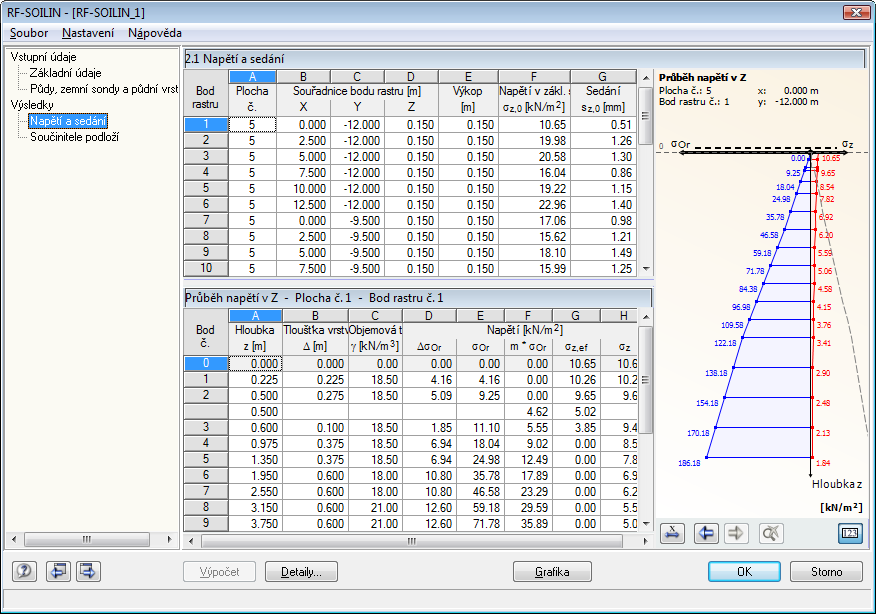This screenshot has width=876, height=614.
Task: Click Výsledky tree heading
Action: click(32, 105)
